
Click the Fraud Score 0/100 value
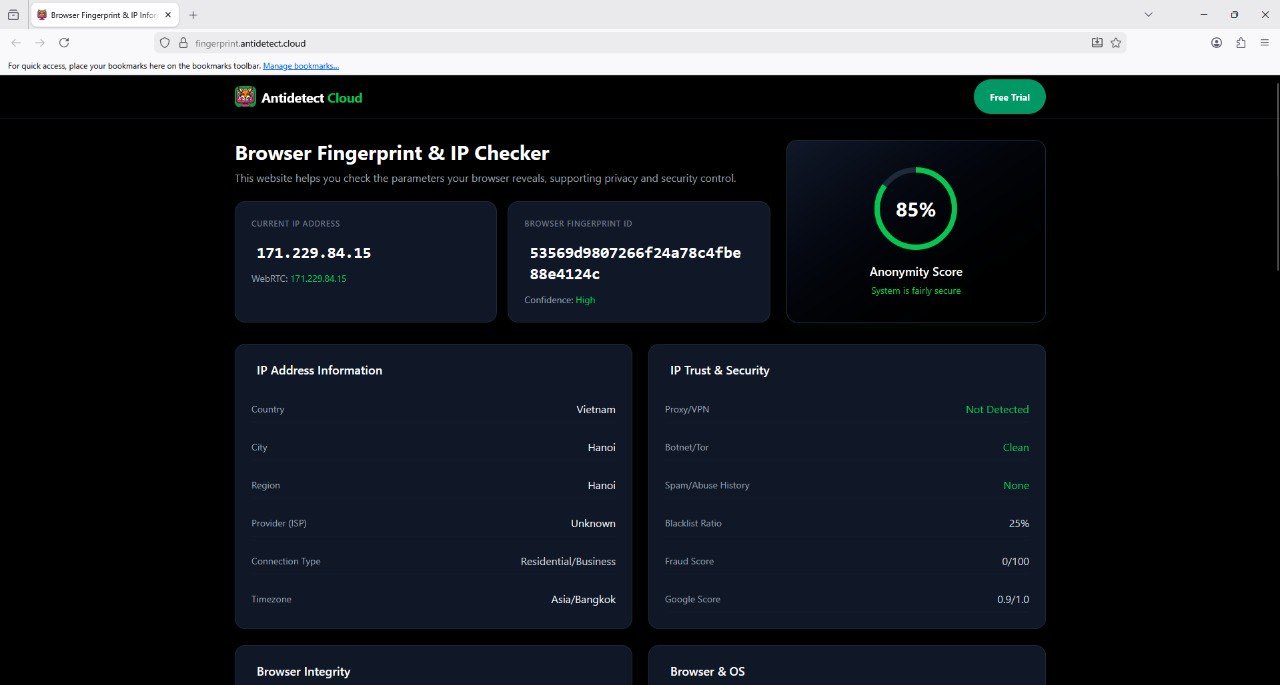(1015, 561)
